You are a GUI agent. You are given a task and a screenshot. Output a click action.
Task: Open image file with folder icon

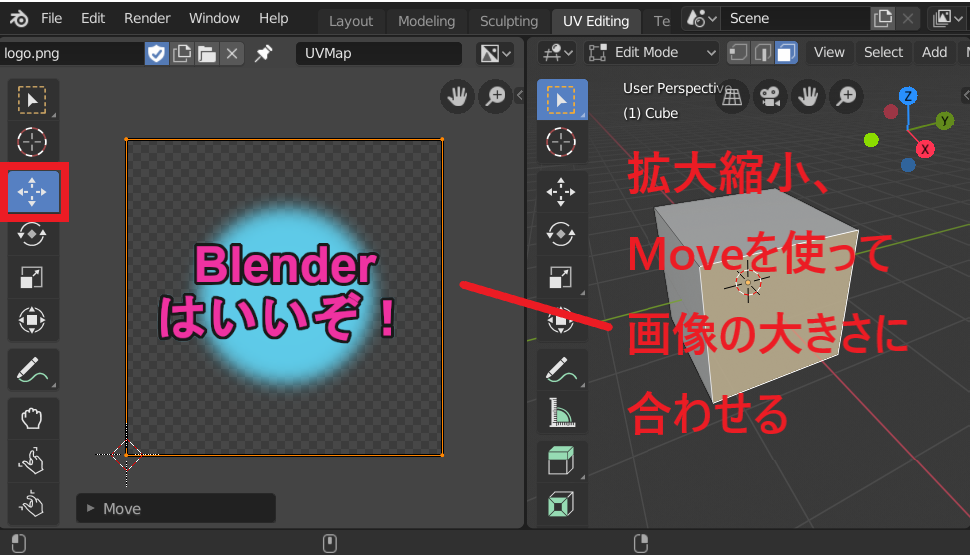[207, 54]
